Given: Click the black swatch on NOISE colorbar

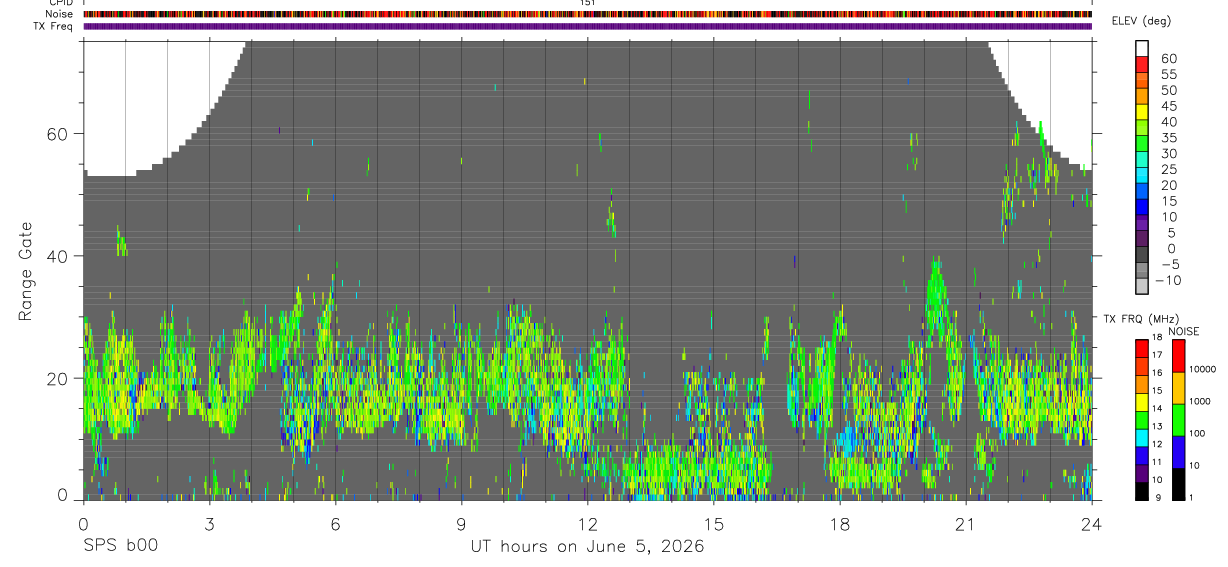Looking at the screenshot, I should coord(1178,484).
